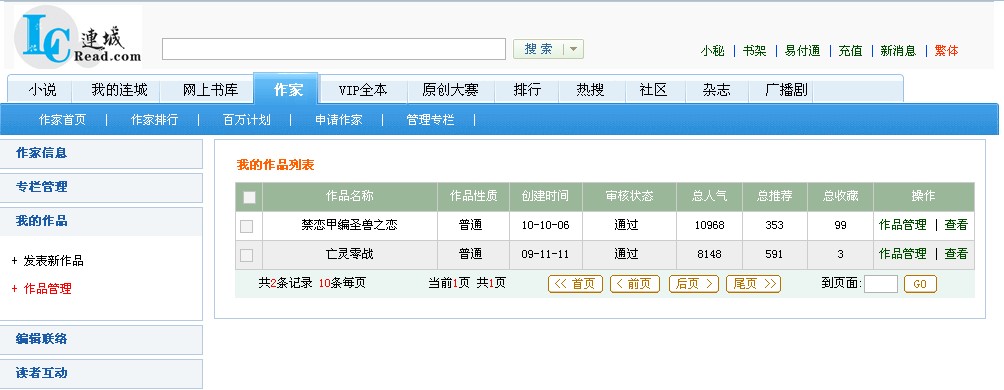Select the 网上书库 tab
Screen dimensions: 1004x390
coord(210,90)
